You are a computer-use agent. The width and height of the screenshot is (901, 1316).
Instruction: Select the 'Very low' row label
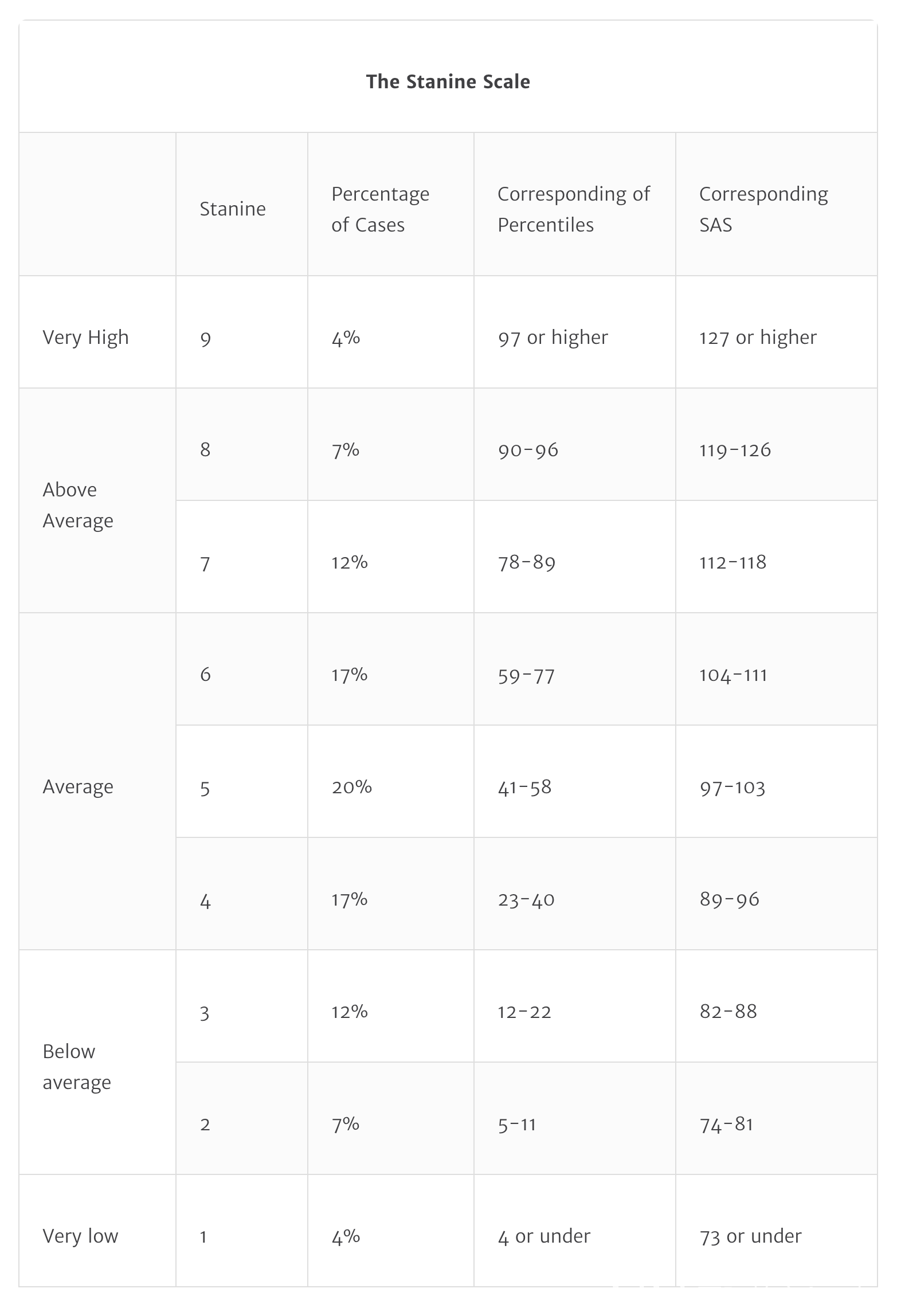point(80,1236)
